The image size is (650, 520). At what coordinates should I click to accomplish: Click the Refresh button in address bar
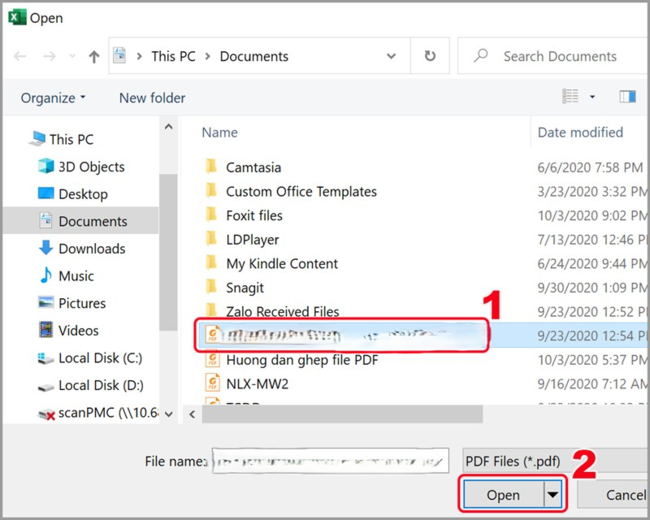(x=430, y=56)
